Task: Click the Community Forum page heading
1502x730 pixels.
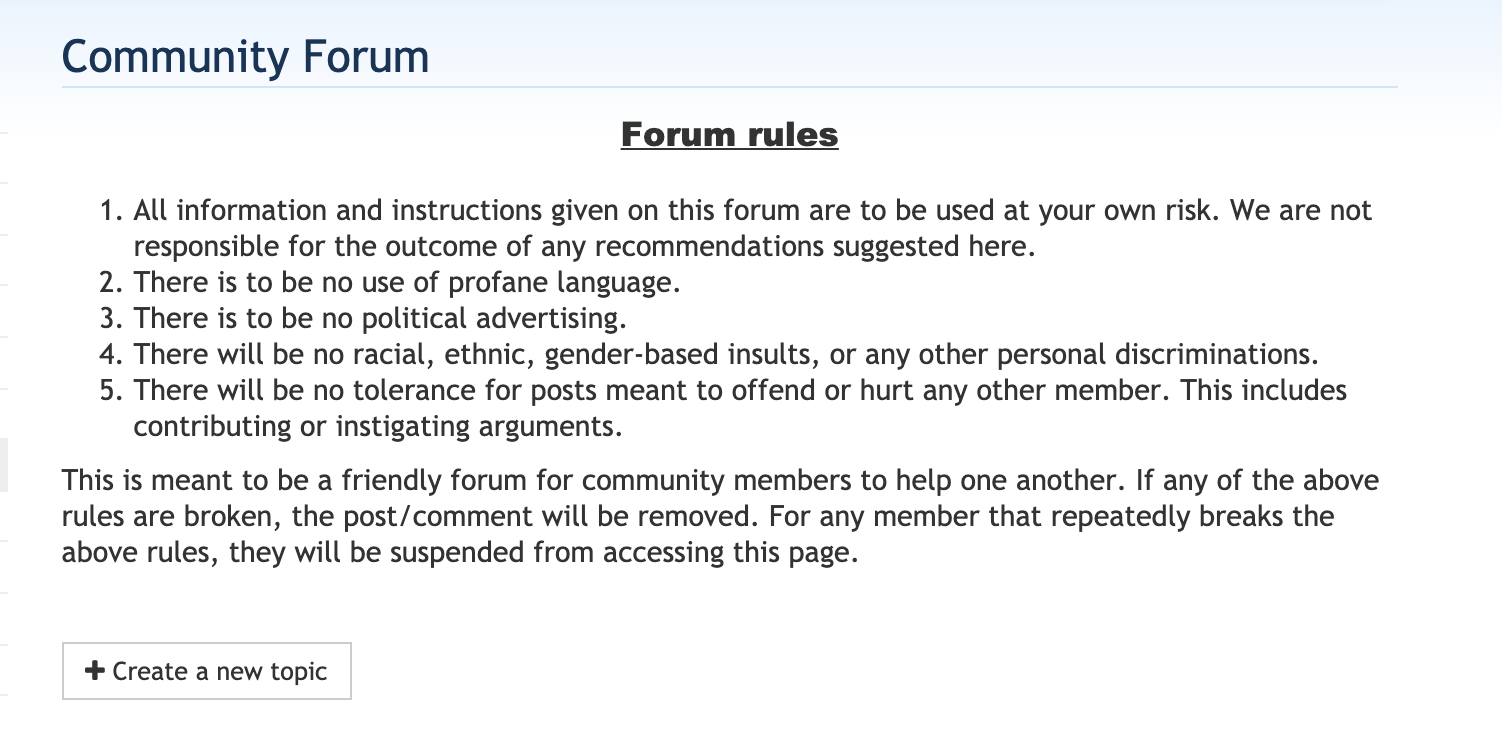Action: point(245,57)
